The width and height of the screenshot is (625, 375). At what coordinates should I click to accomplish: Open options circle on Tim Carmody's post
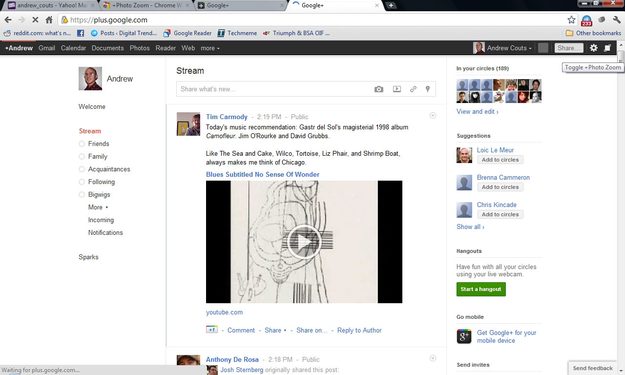click(432, 116)
